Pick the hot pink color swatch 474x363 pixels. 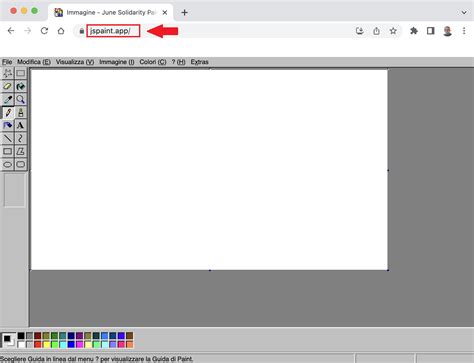(x=121, y=344)
